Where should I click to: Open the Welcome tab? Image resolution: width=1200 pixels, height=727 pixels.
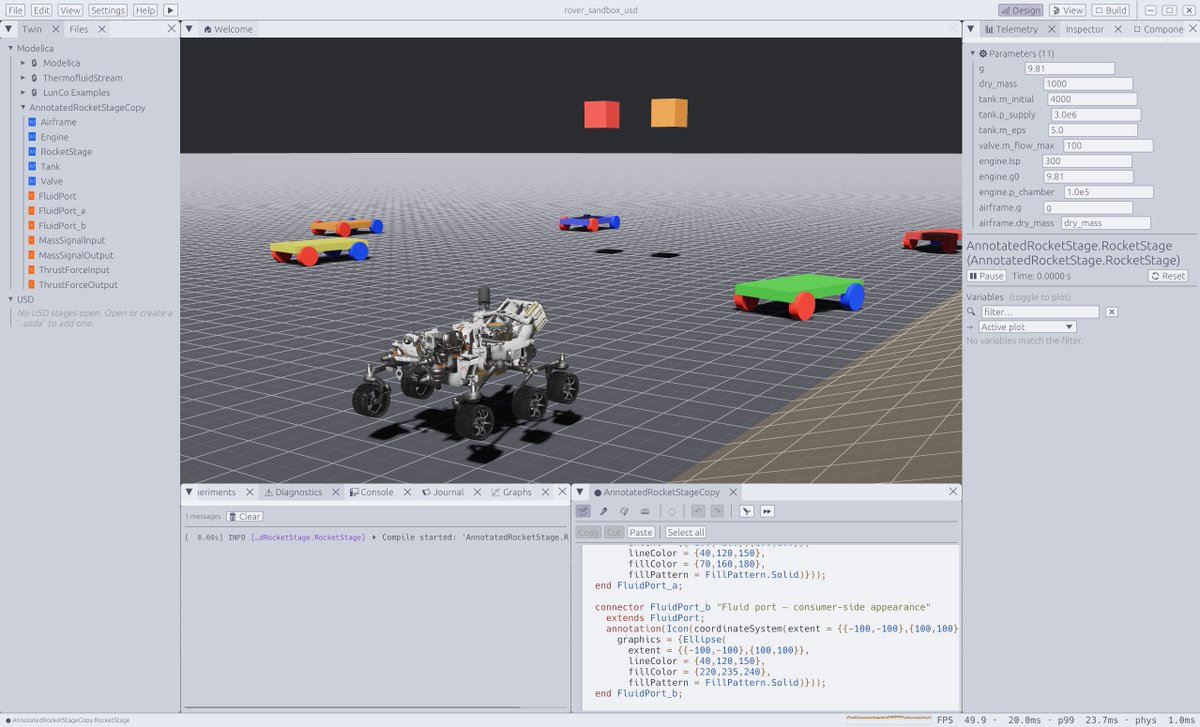tap(228, 29)
